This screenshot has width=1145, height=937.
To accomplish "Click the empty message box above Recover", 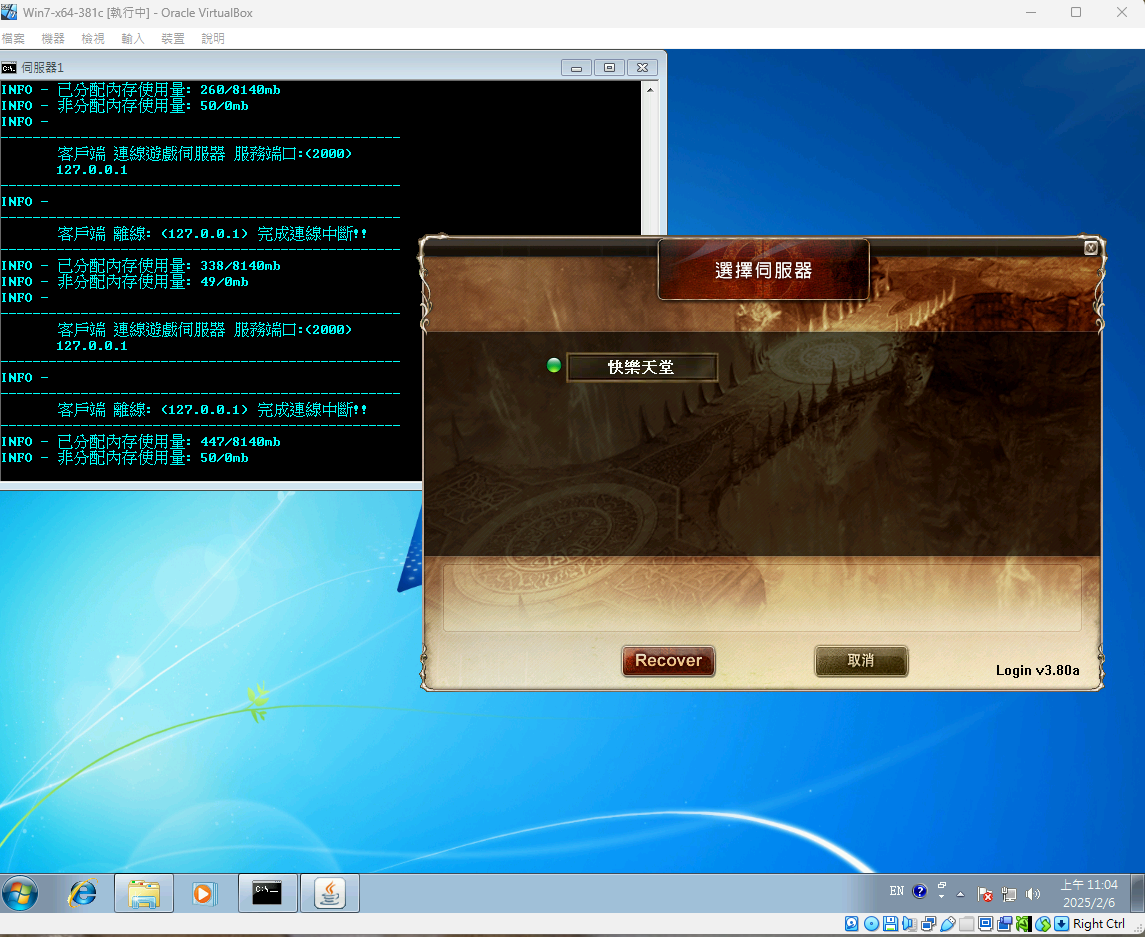I will pyautogui.click(x=762, y=597).
